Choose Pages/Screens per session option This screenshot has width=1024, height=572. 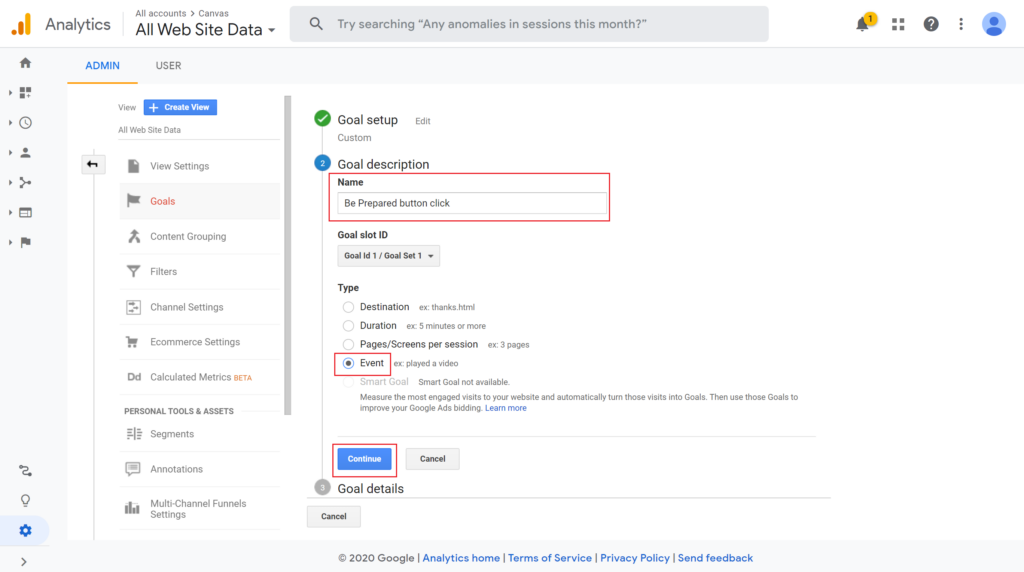click(348, 344)
